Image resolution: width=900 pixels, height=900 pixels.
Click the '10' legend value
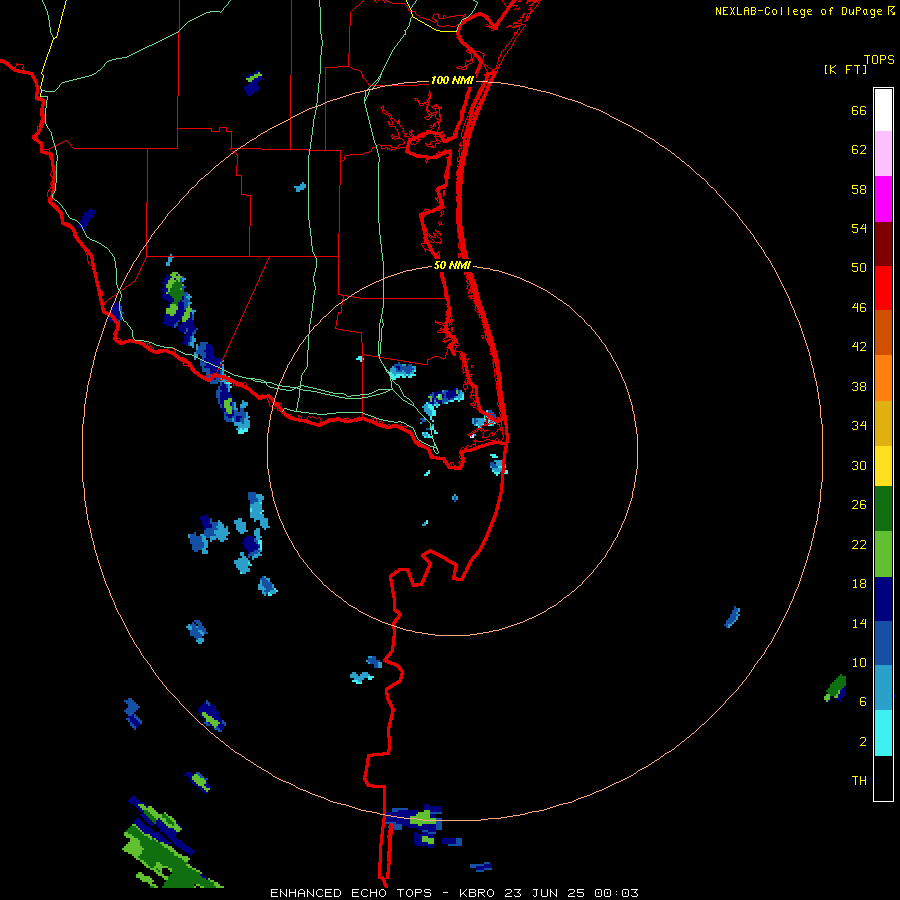pyautogui.click(x=859, y=663)
